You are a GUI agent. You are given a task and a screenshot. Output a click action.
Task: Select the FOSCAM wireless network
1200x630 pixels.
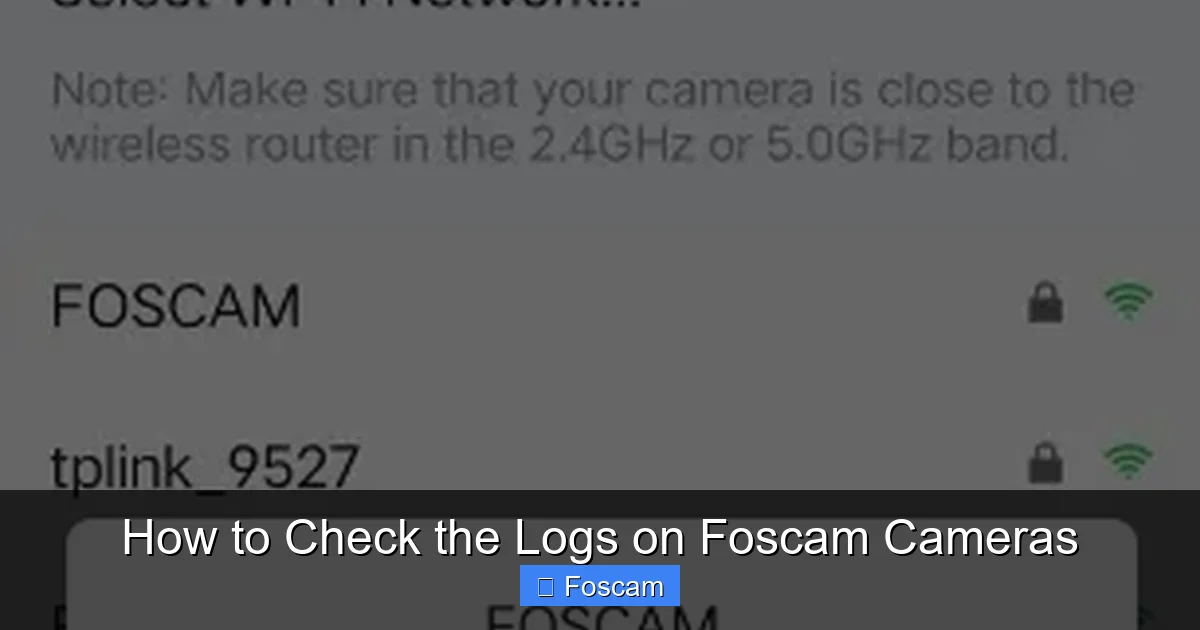coord(400,303)
